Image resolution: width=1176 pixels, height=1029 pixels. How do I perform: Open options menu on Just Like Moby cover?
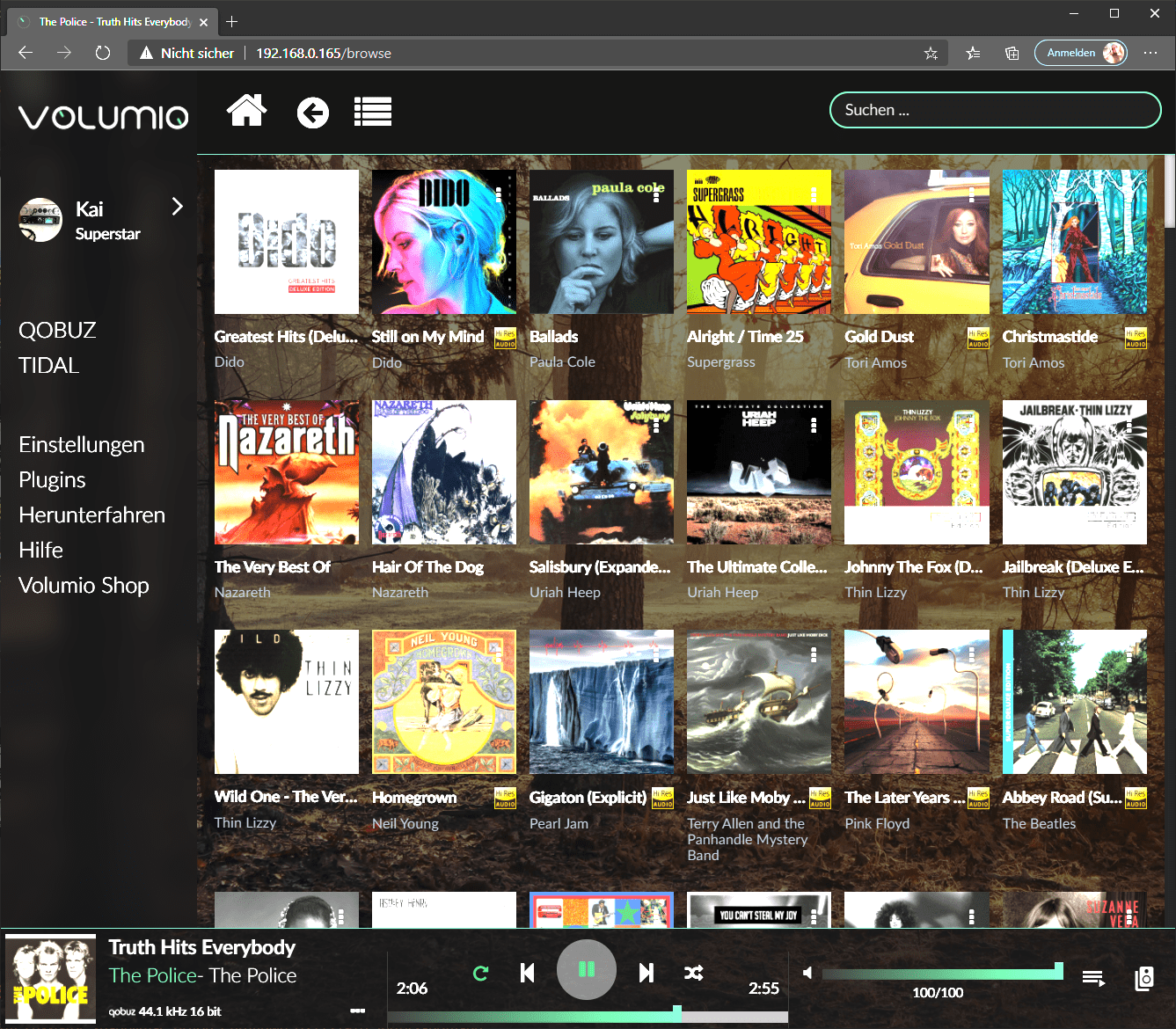[814, 654]
